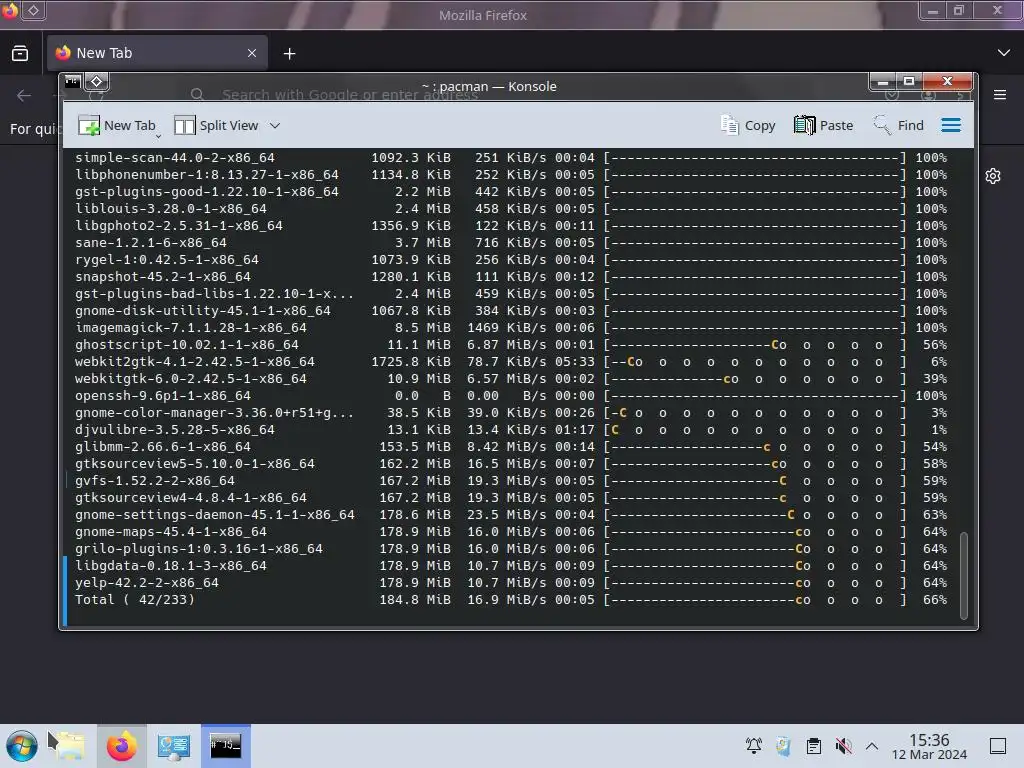1024x768 pixels.
Task: Open a New Tab in Konsole
Action: (x=116, y=125)
